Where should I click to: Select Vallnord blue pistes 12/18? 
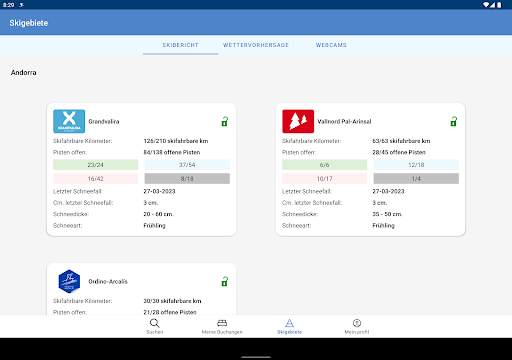tap(416, 165)
